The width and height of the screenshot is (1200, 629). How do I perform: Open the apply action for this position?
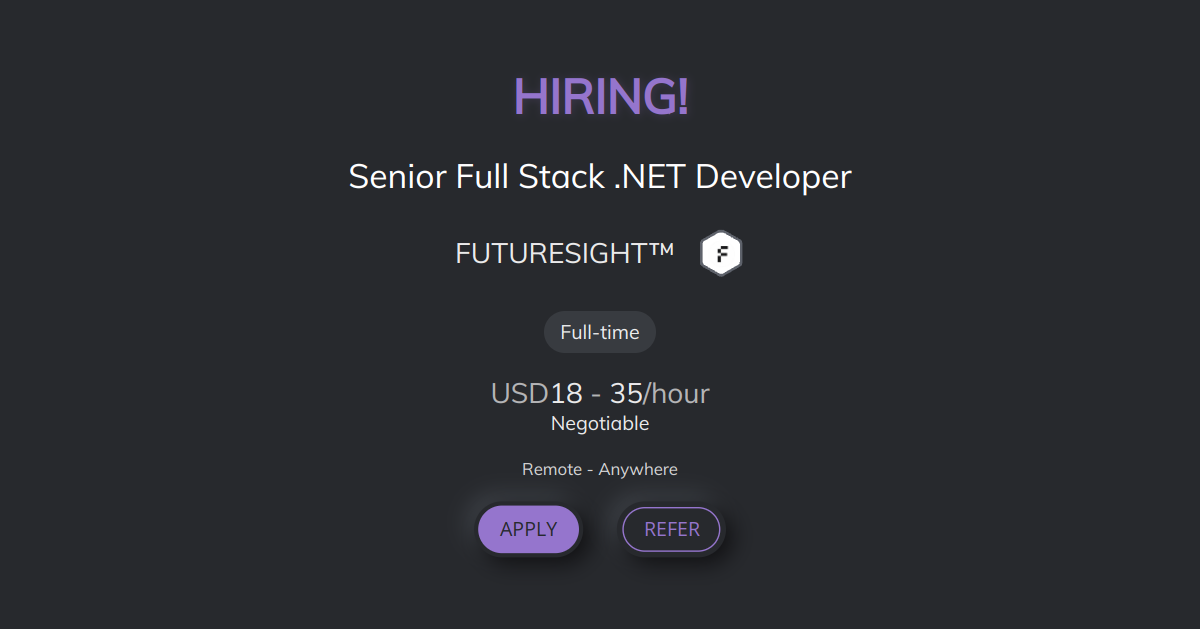(529, 529)
